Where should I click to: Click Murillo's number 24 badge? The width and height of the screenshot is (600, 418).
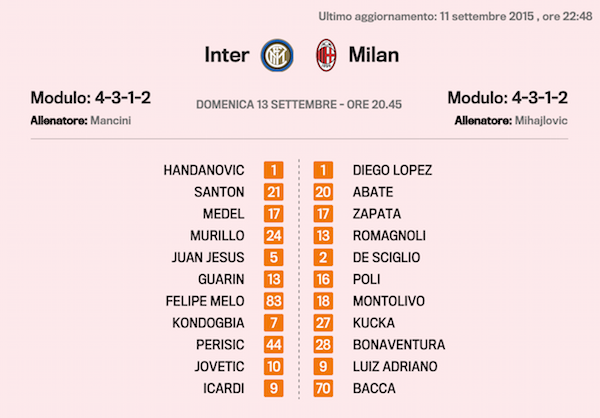pos(274,236)
